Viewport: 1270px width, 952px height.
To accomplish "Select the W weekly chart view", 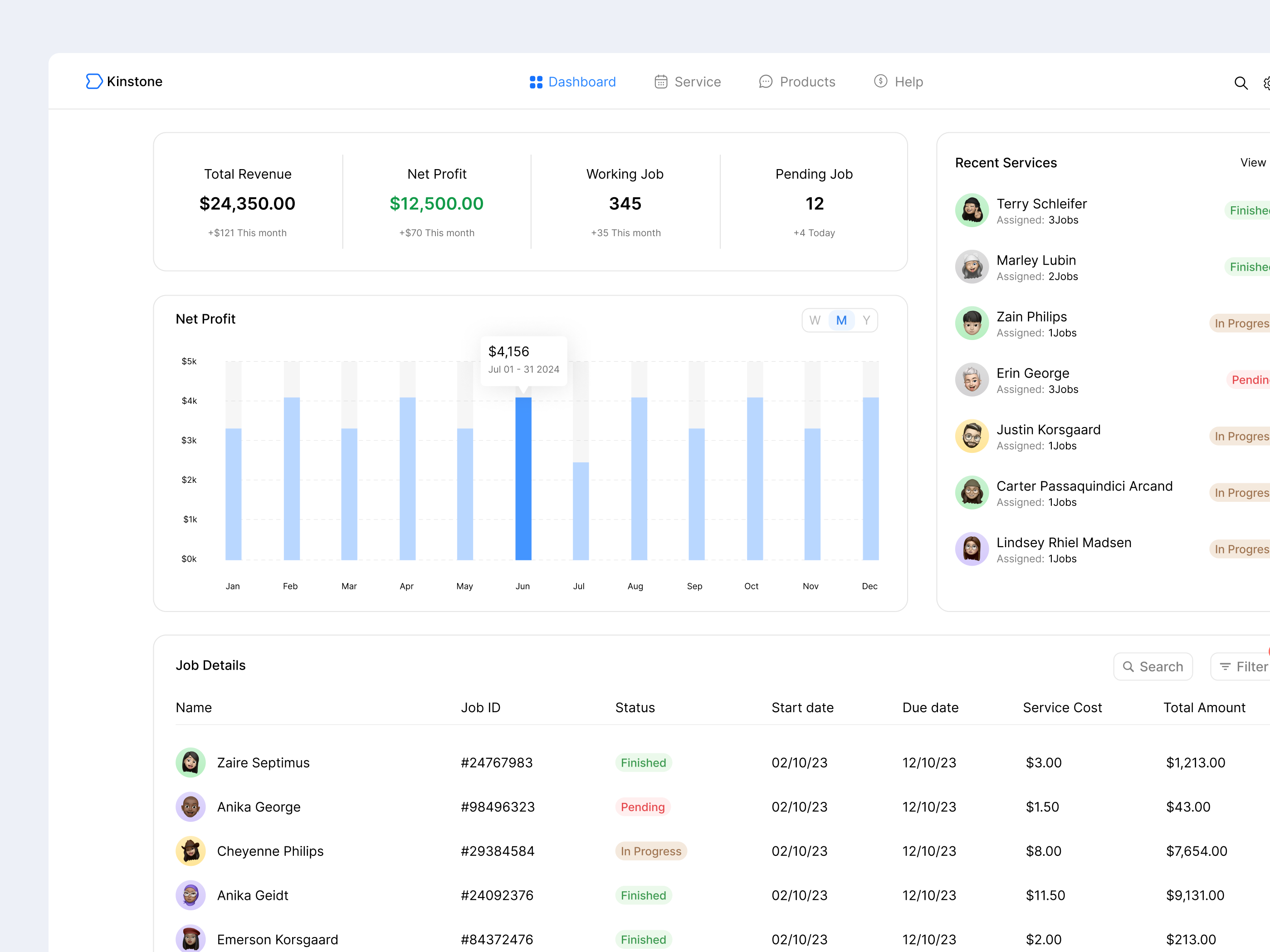I will (815, 320).
